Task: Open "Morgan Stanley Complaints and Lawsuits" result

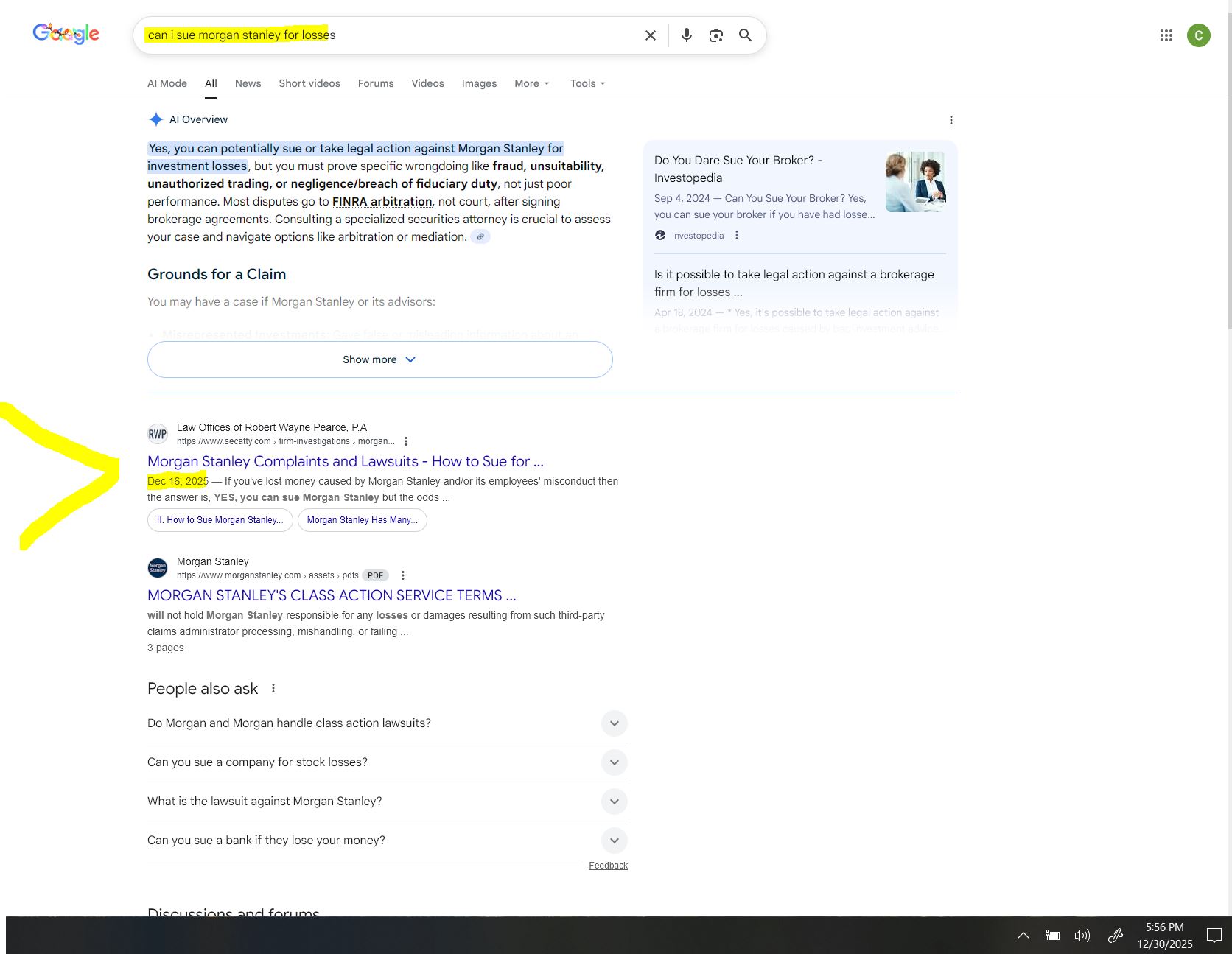Action: [x=345, y=461]
